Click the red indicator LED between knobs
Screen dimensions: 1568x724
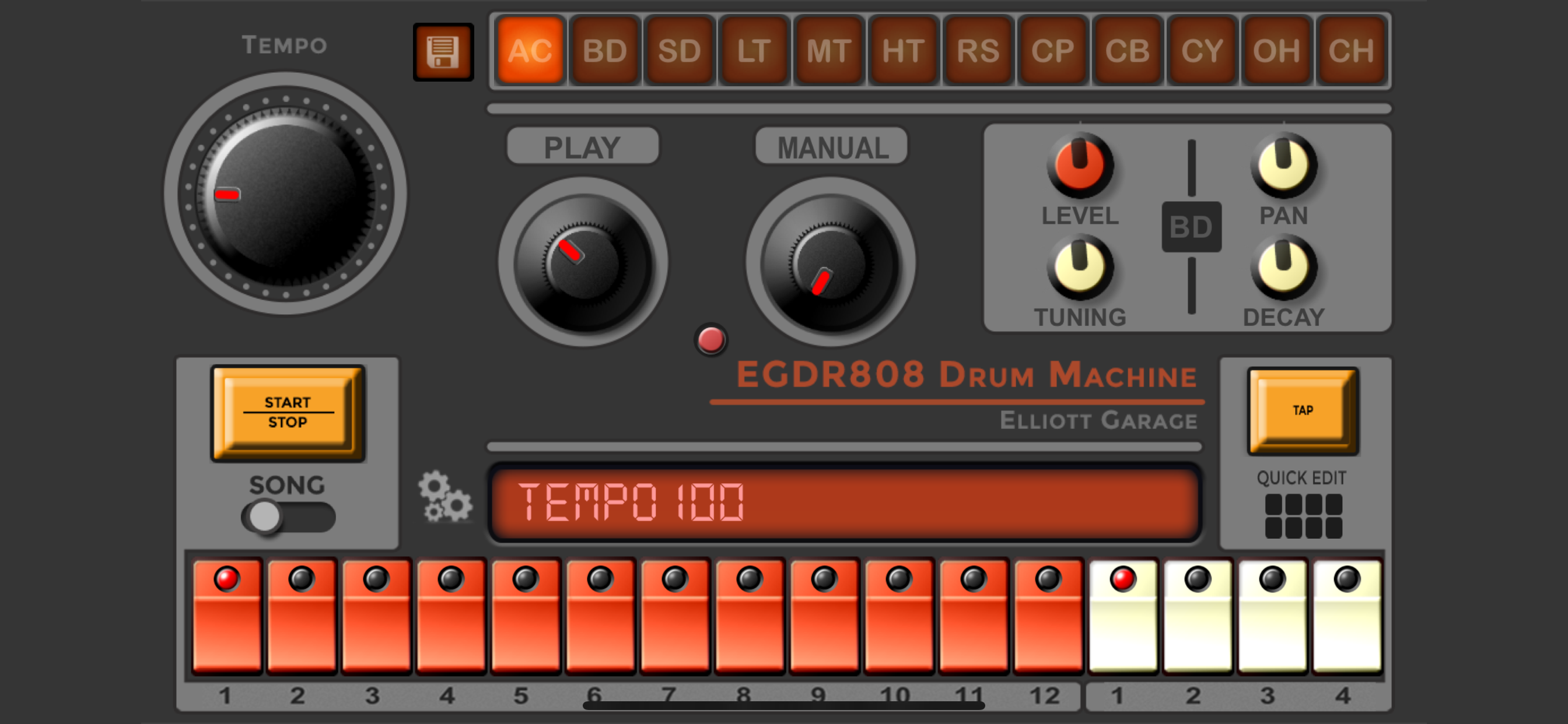(x=710, y=339)
